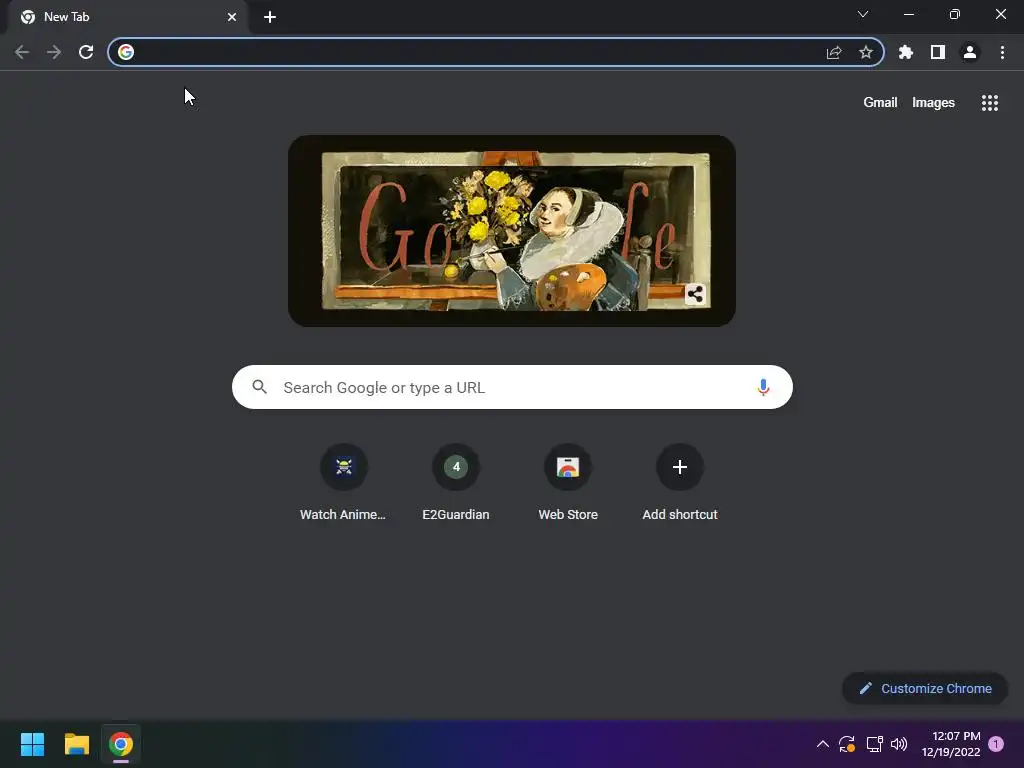Open Chrome's three-dot menu
This screenshot has width=1024, height=768.
pos(1002,52)
